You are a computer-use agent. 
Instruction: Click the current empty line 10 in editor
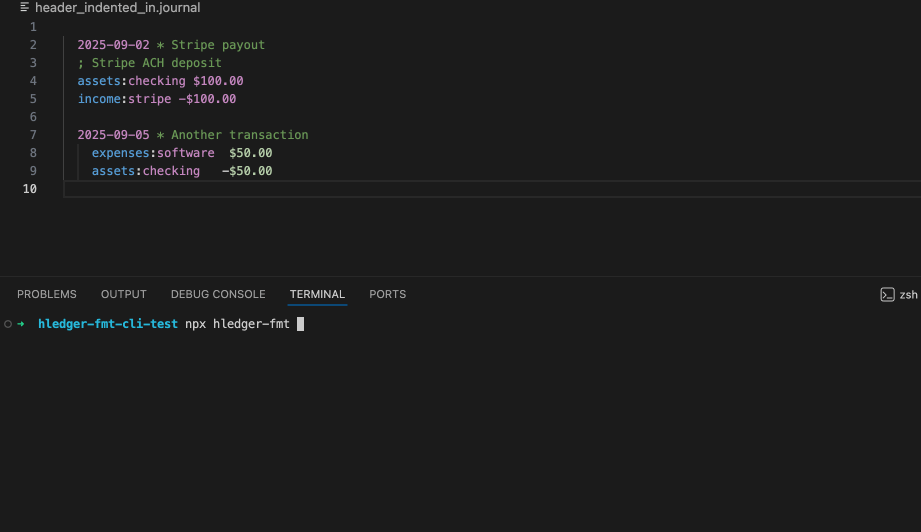(x=492, y=189)
